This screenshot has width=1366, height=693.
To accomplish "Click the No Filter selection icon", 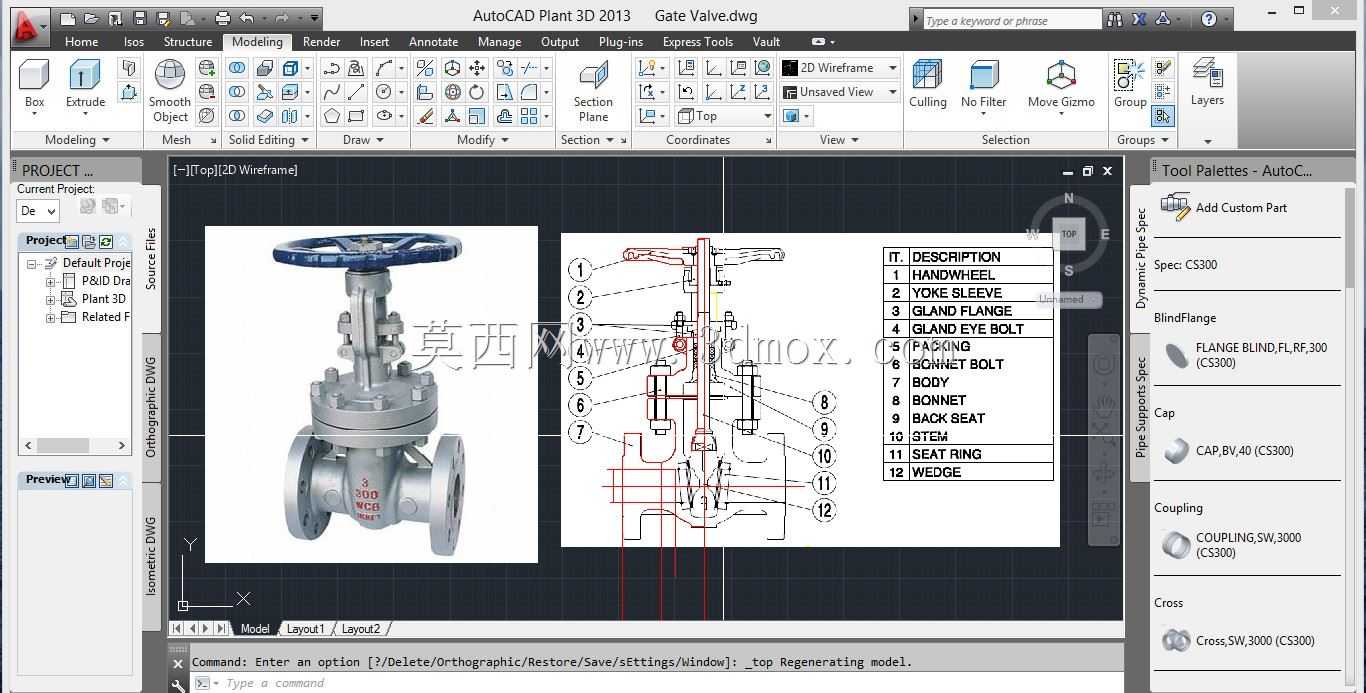I will click(x=983, y=84).
